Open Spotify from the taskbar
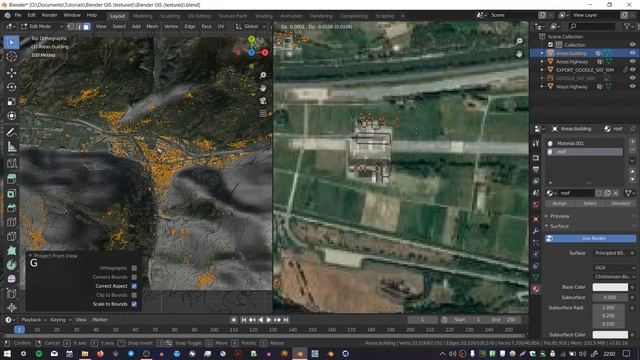 coord(39,353)
